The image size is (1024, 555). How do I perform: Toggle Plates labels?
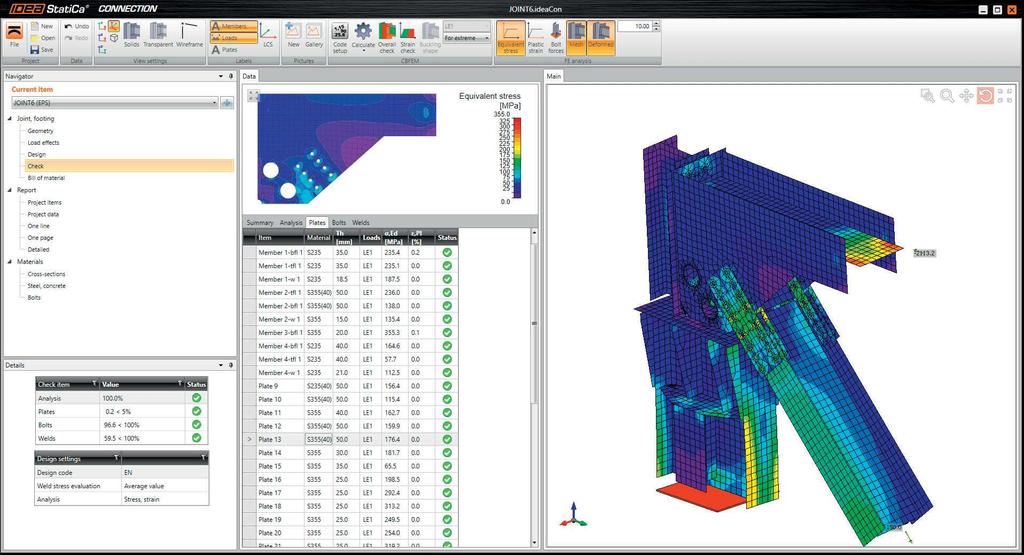coord(225,50)
